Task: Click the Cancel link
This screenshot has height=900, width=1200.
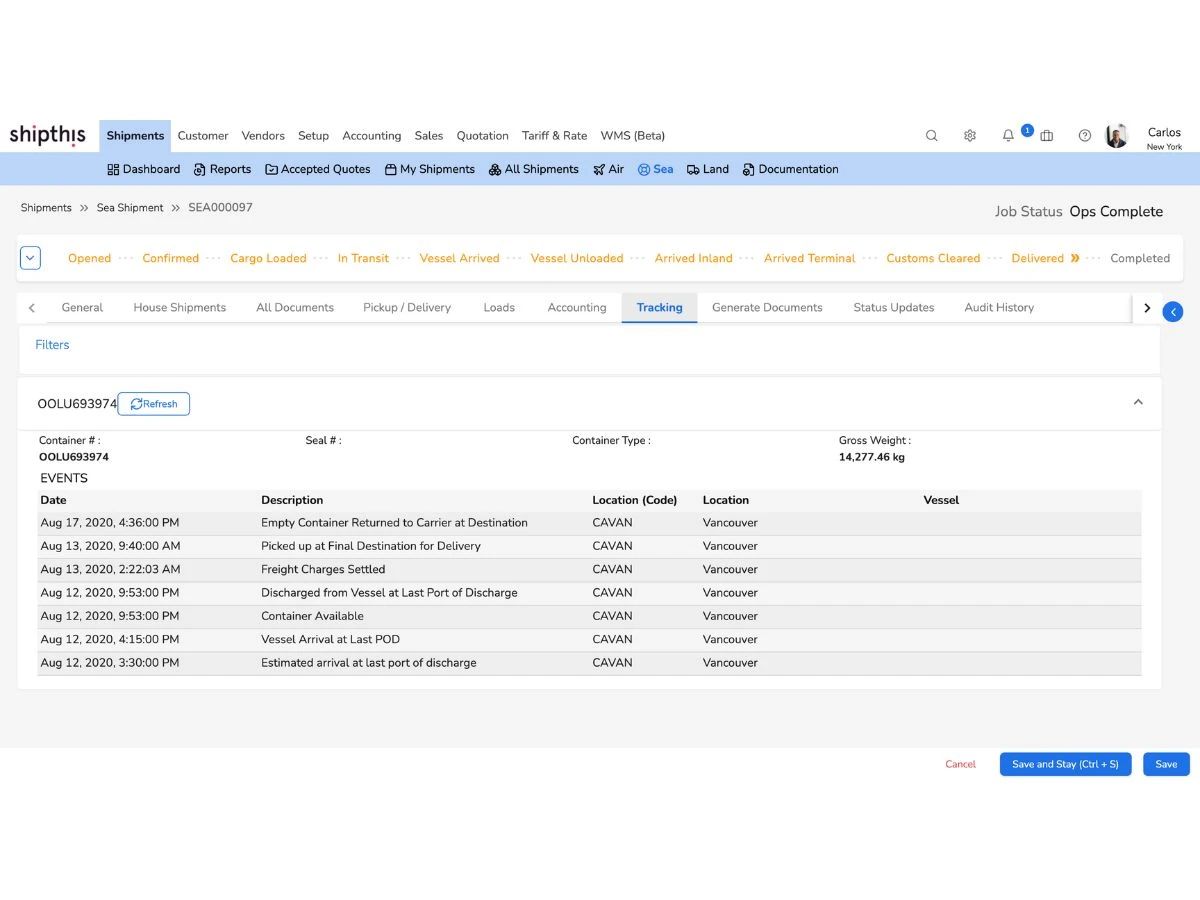Action: pyautogui.click(x=960, y=764)
